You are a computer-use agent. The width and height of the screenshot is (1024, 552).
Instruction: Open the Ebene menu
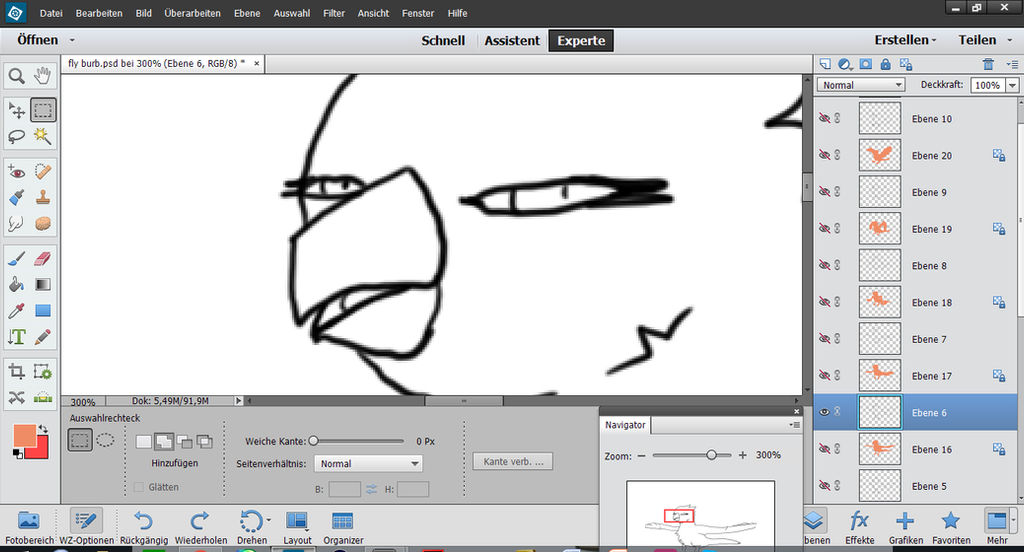point(247,13)
